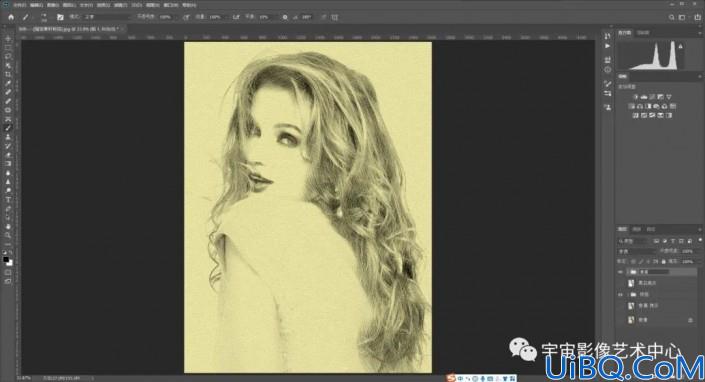This screenshot has height=382, width=705.
Task: Add a Brightness/Contrast adjustment
Action: tap(636, 97)
